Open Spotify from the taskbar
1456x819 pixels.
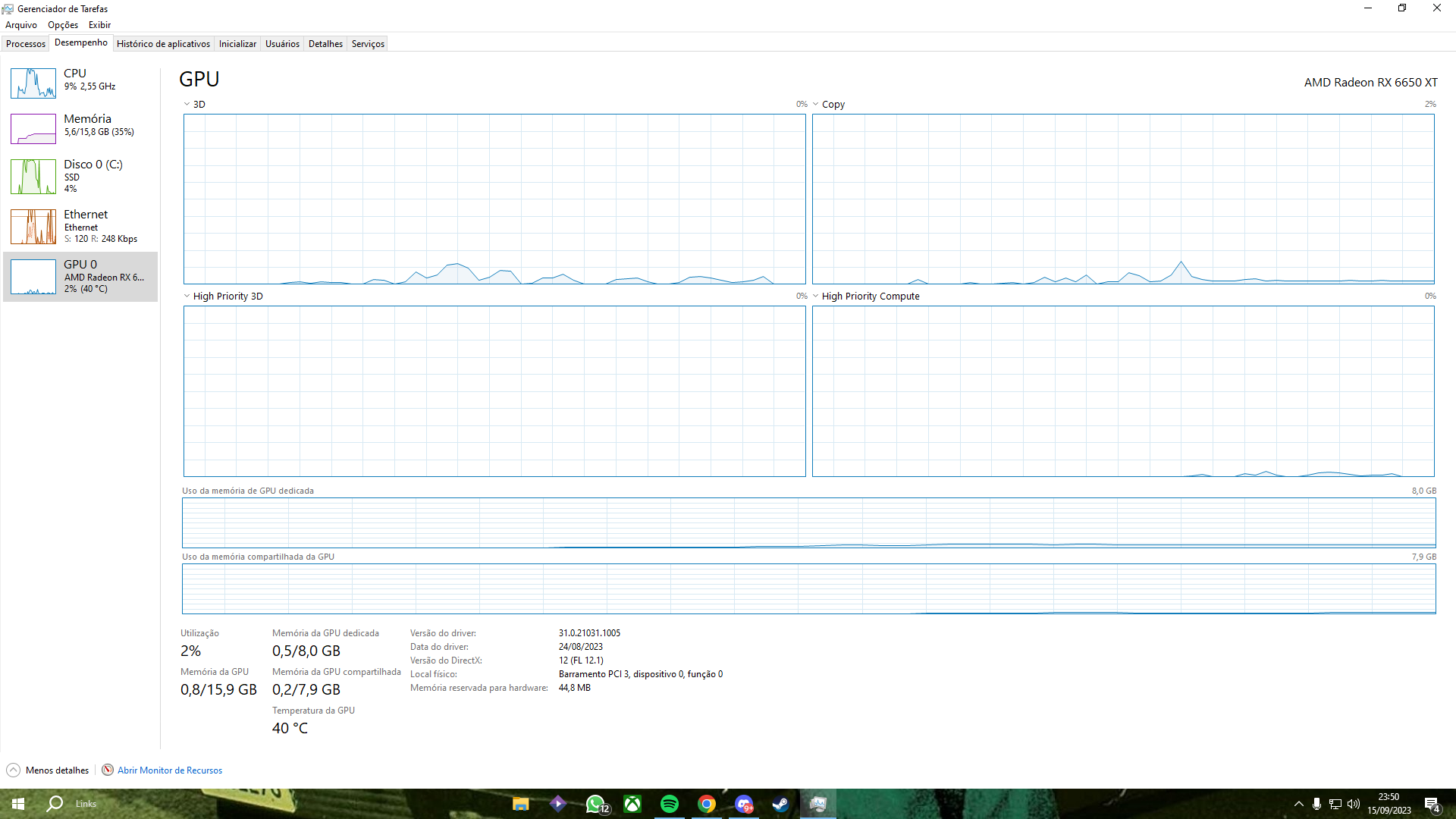click(x=670, y=804)
